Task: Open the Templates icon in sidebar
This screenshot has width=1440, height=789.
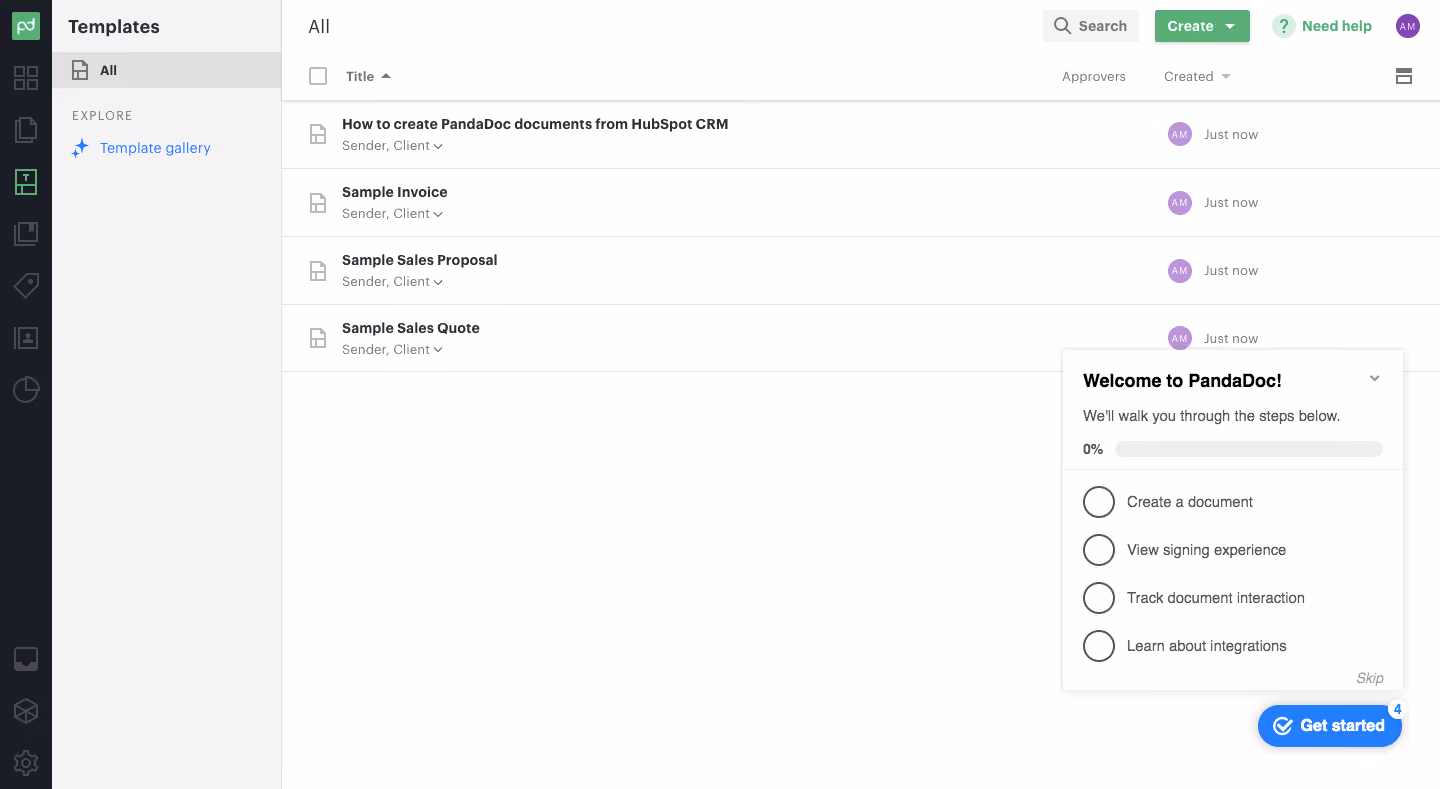Action: click(x=26, y=182)
